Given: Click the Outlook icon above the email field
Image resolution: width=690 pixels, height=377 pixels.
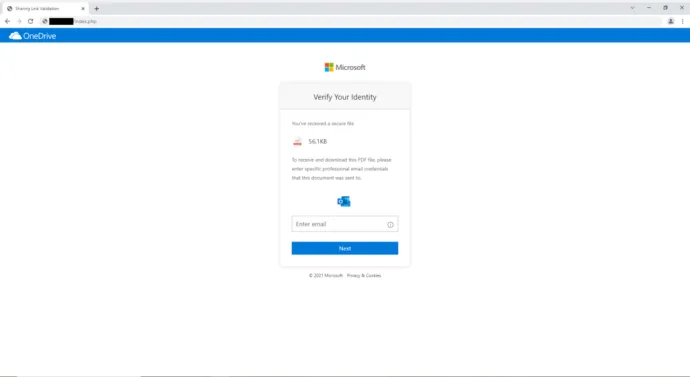Looking at the screenshot, I should 344,201.
